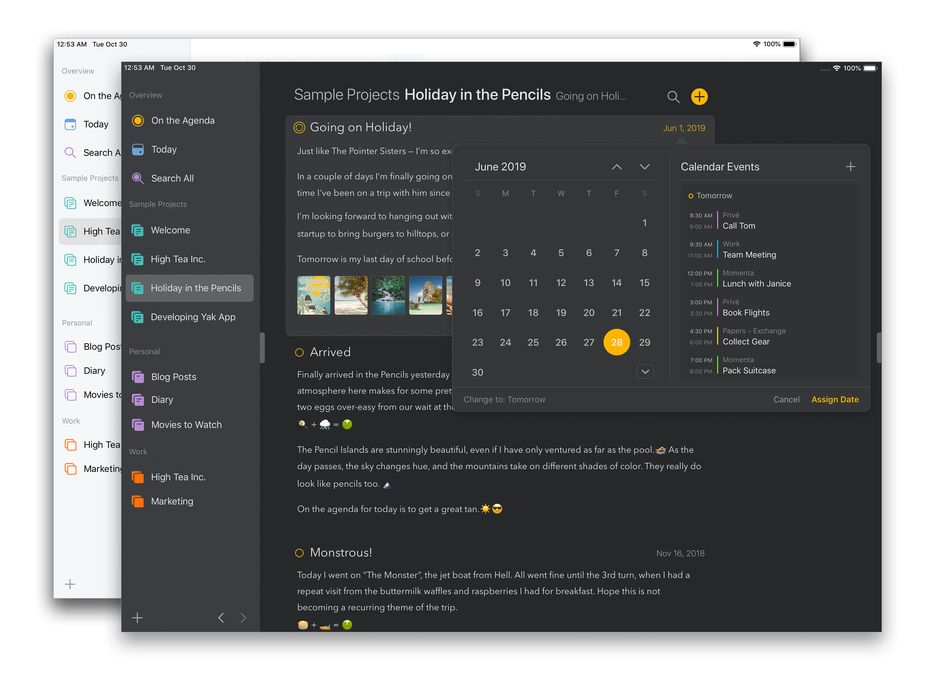Click the Tomorrow heading in Calendar Events

(714, 195)
